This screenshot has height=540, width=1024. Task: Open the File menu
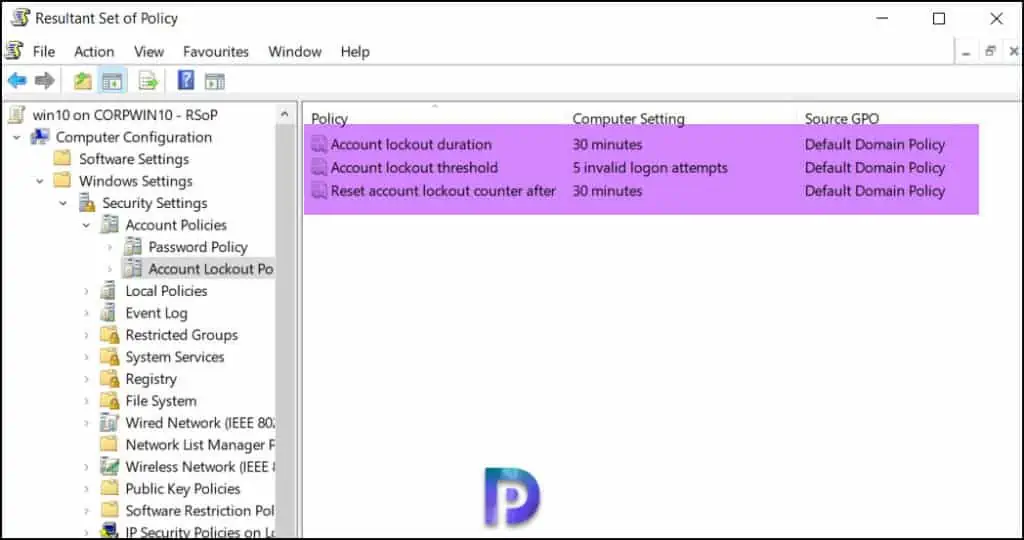click(44, 52)
